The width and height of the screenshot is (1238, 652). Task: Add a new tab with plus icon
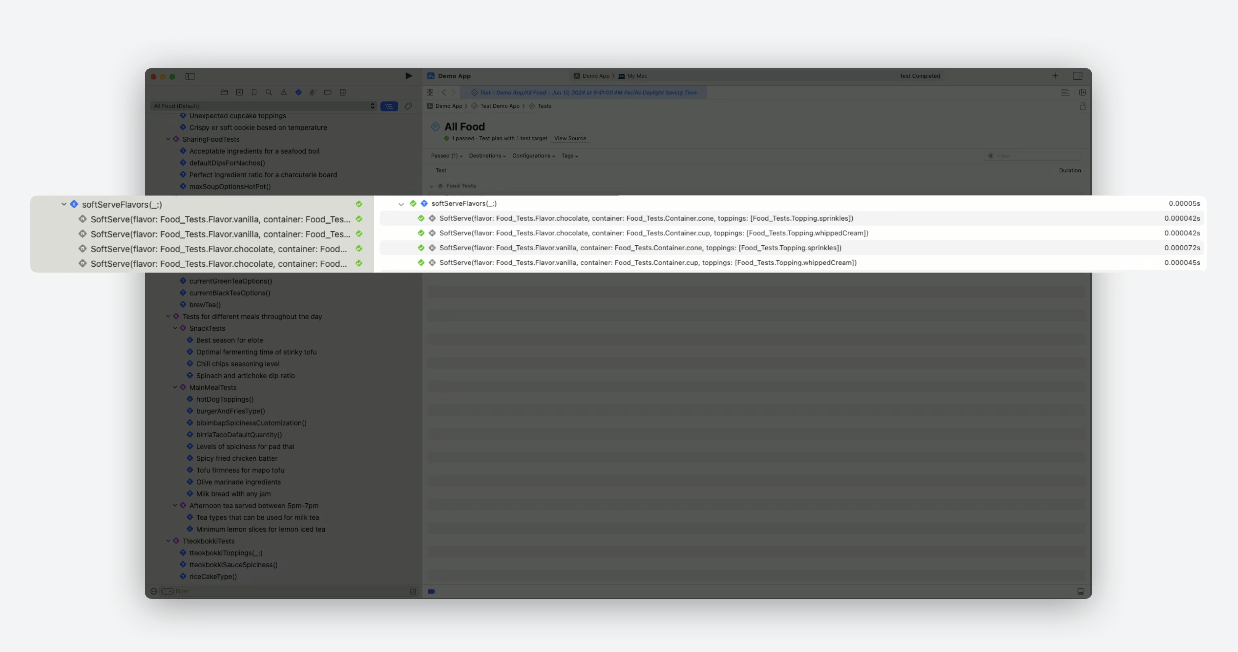(x=1055, y=76)
